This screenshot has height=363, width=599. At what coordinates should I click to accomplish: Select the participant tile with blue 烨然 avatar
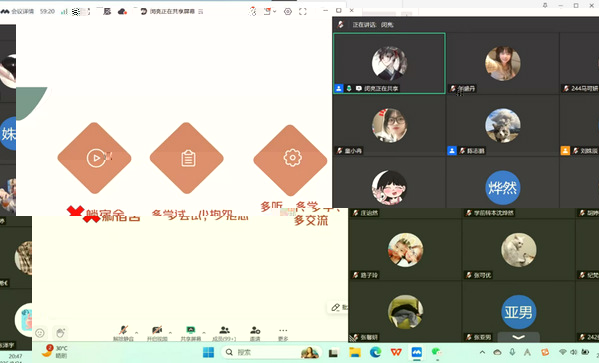tap(502, 187)
